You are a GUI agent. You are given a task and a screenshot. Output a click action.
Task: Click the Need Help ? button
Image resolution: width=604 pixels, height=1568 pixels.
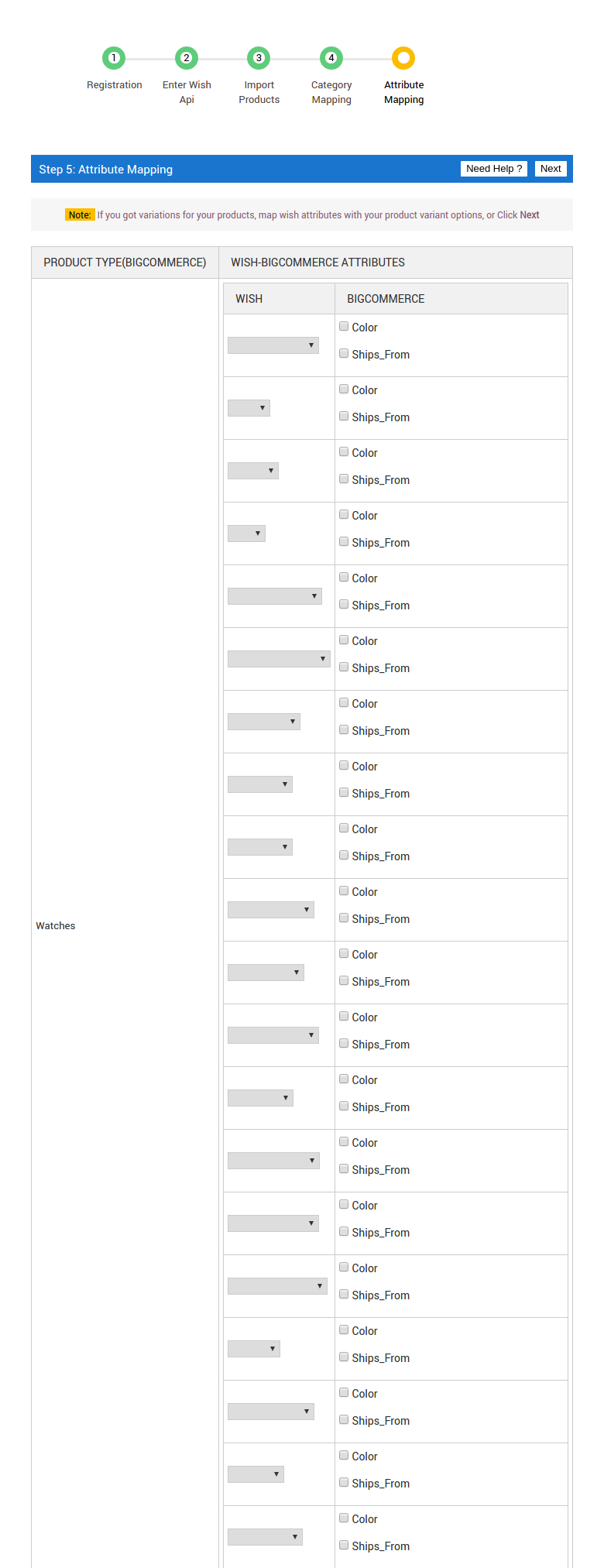[x=494, y=169]
